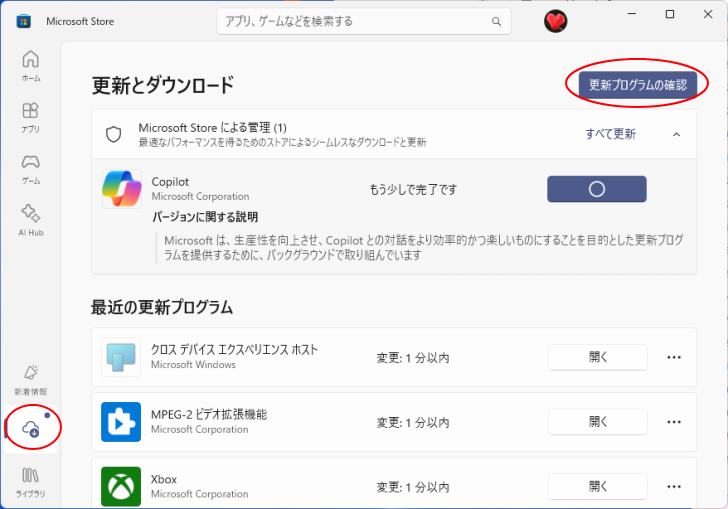728x509 pixels.
Task: Focus the アプリ、ゲームなどを検索する search field
Action: coord(364,21)
